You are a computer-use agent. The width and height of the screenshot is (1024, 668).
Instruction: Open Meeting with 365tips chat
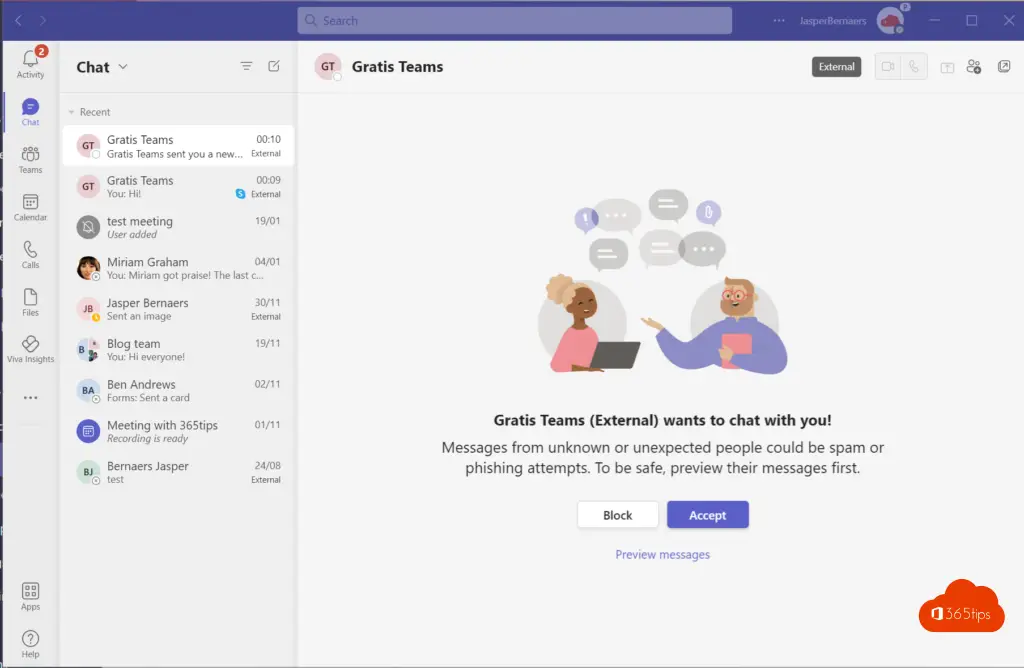pyautogui.click(x=178, y=432)
